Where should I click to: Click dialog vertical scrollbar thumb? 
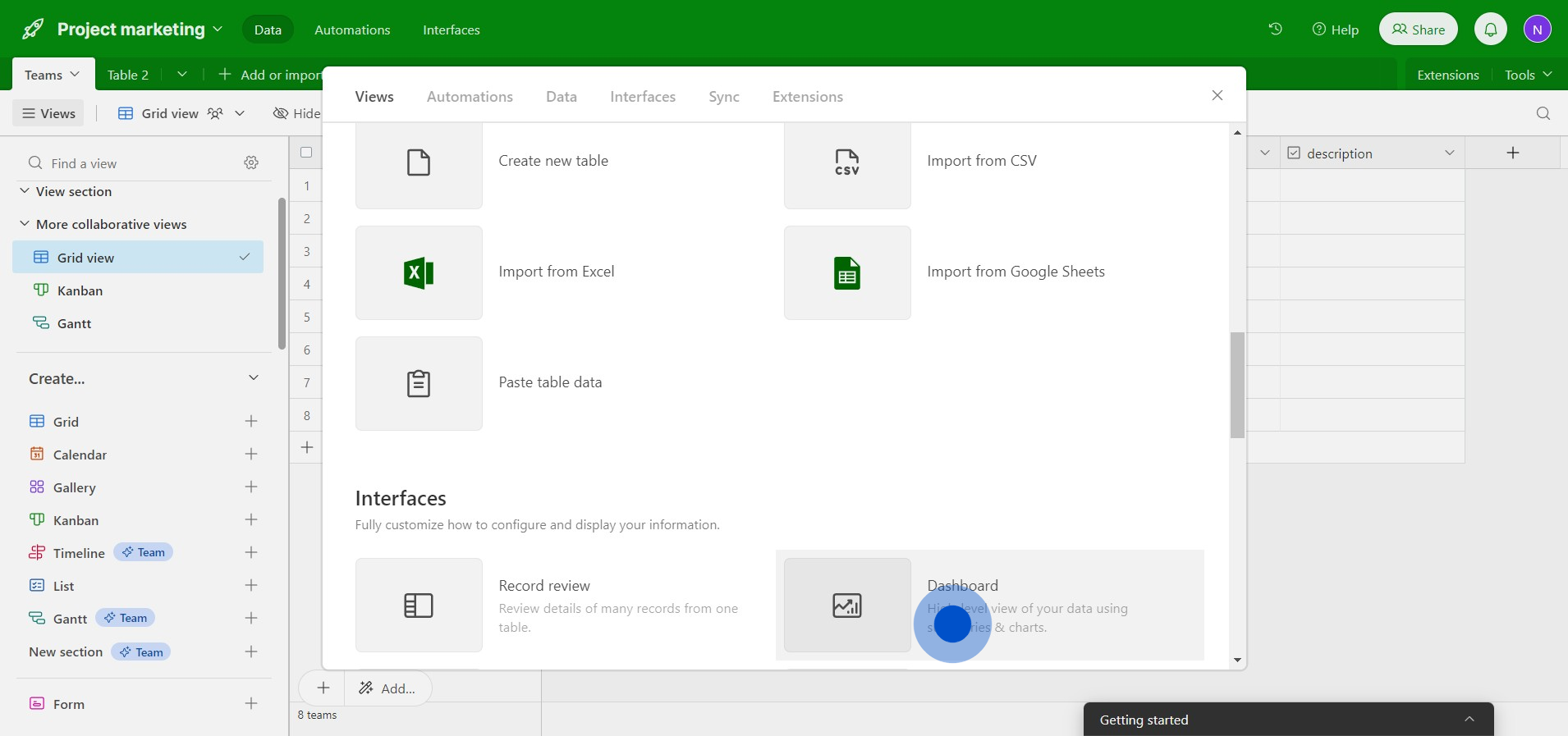click(1237, 385)
